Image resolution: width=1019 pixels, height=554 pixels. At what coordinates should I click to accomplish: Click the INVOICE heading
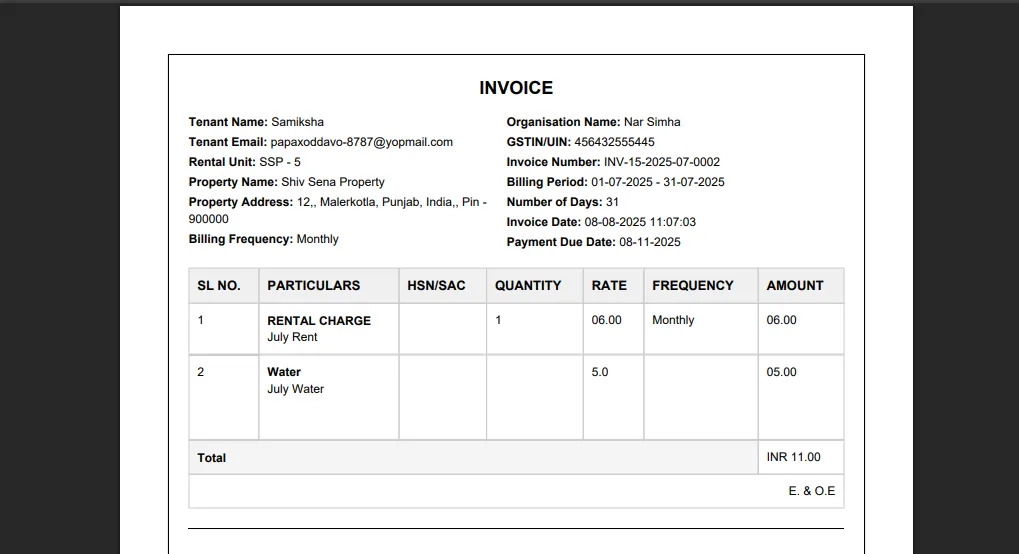coord(516,88)
